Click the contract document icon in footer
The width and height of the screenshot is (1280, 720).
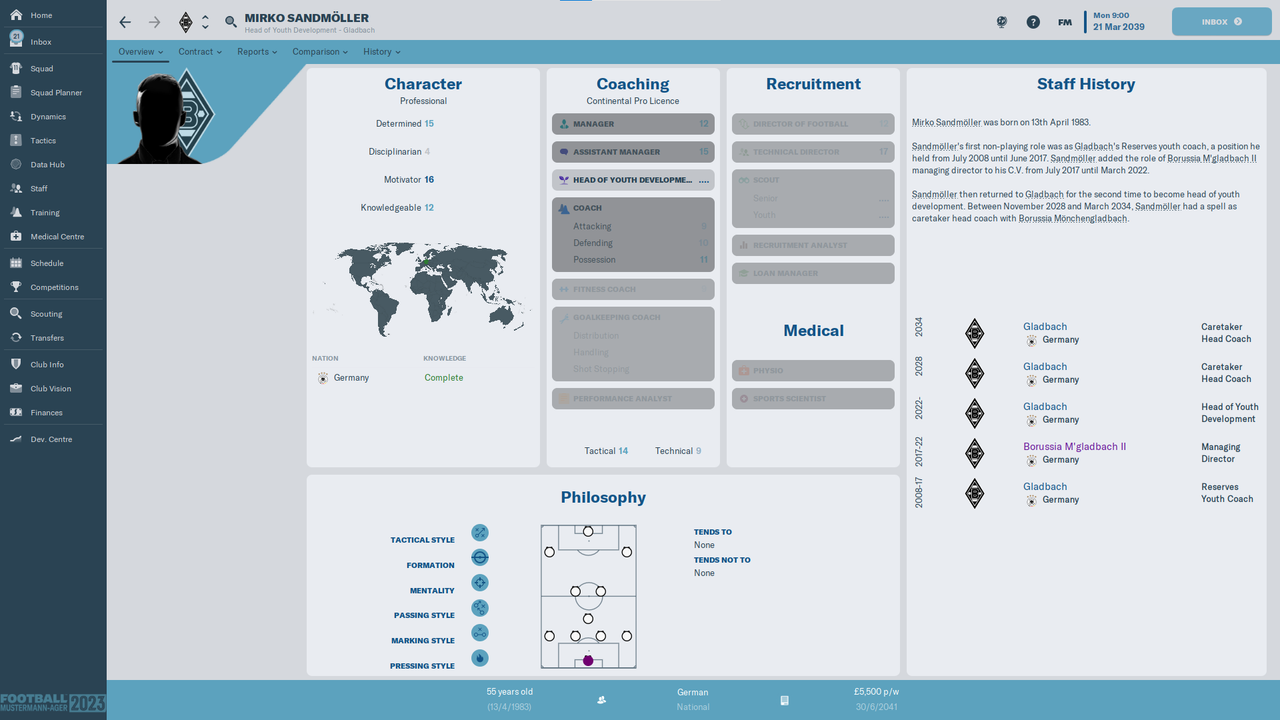point(785,700)
